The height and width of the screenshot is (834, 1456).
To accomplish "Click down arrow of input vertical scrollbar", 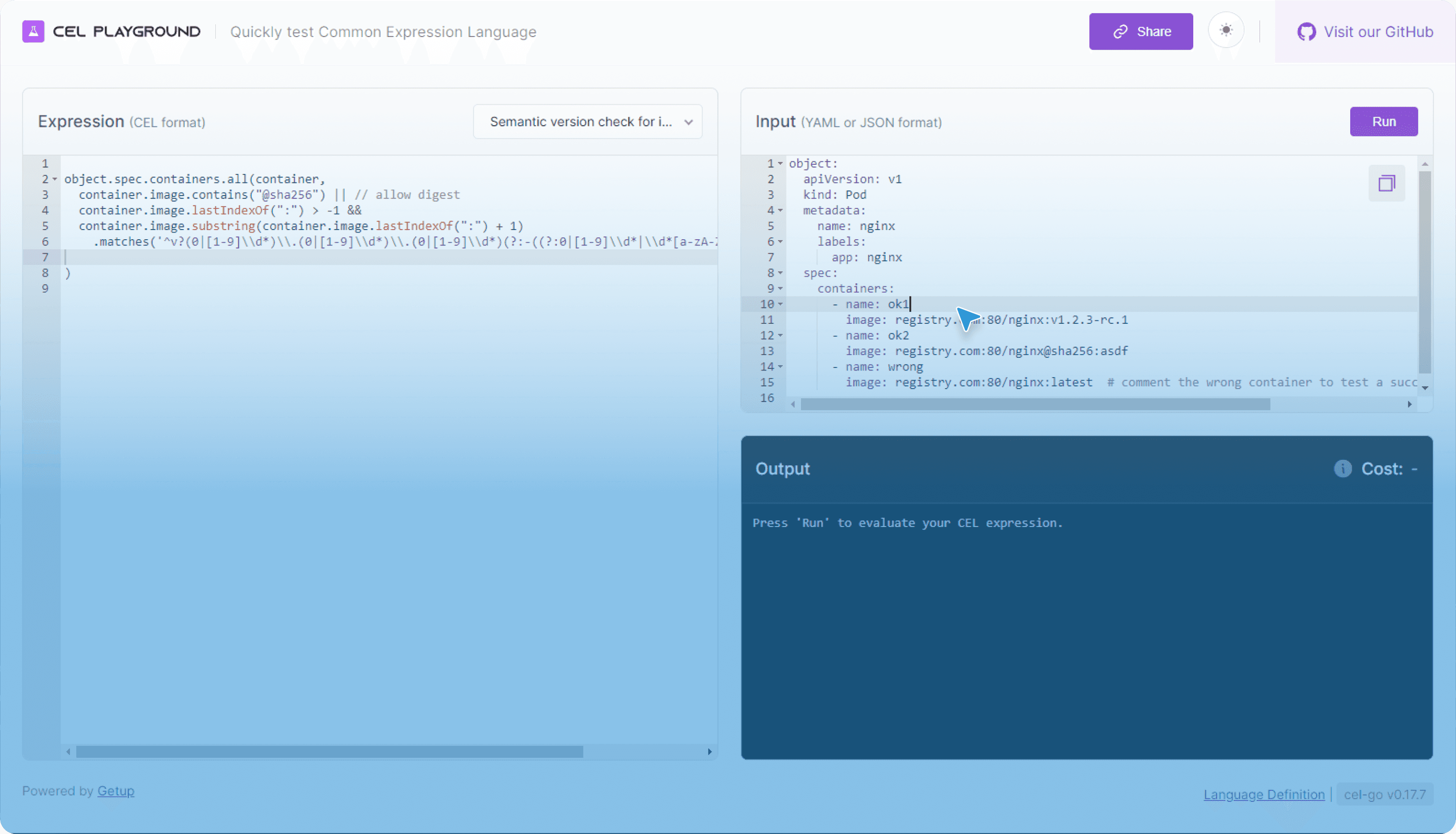I will [1425, 388].
